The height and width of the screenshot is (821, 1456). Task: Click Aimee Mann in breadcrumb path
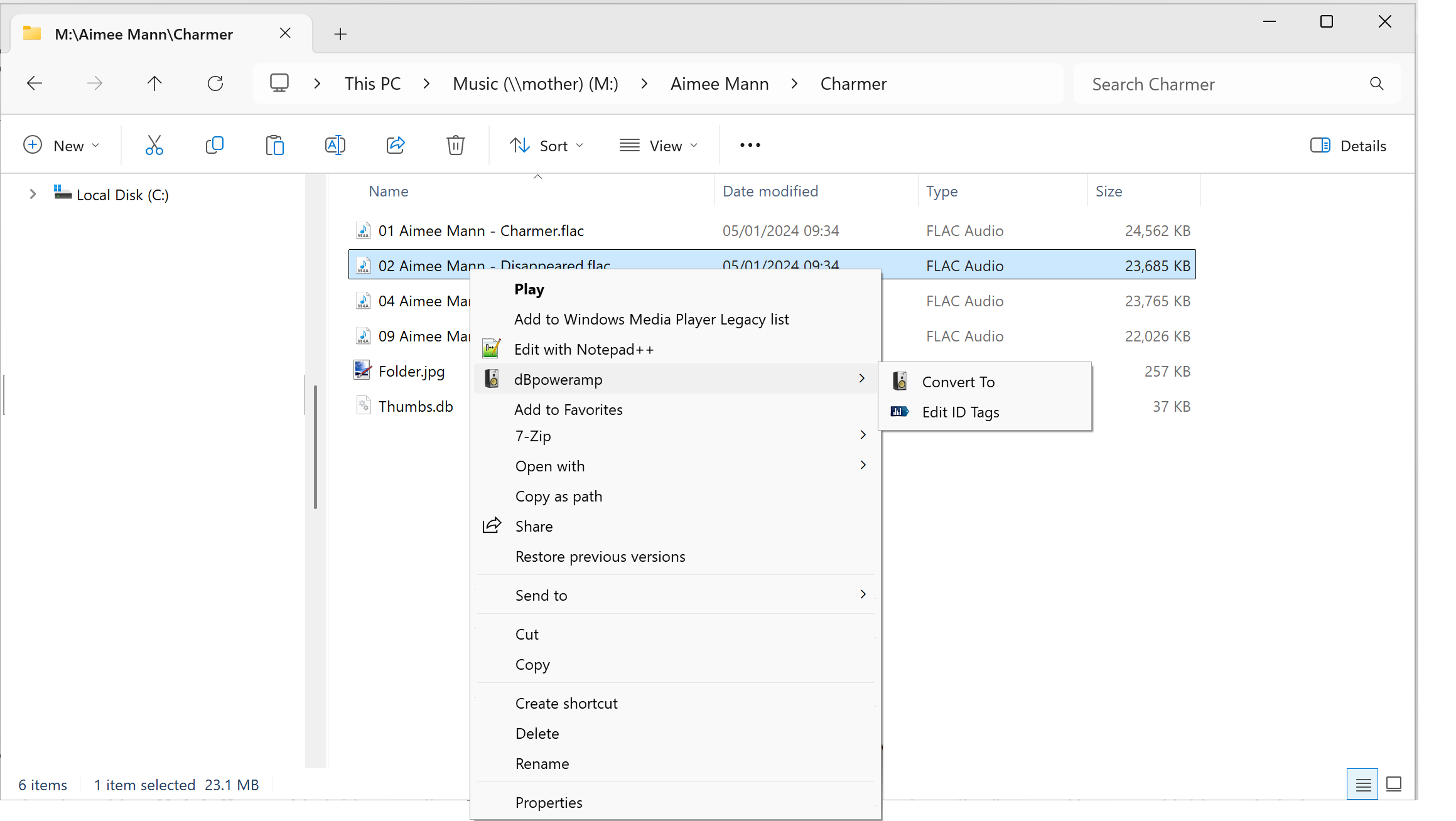coord(720,83)
